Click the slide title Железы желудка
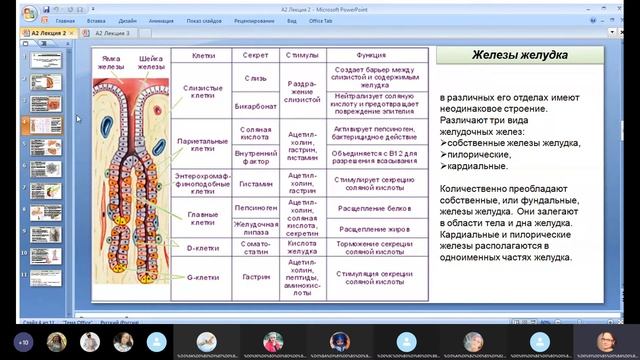This screenshot has height=360, width=640. pos(520,55)
